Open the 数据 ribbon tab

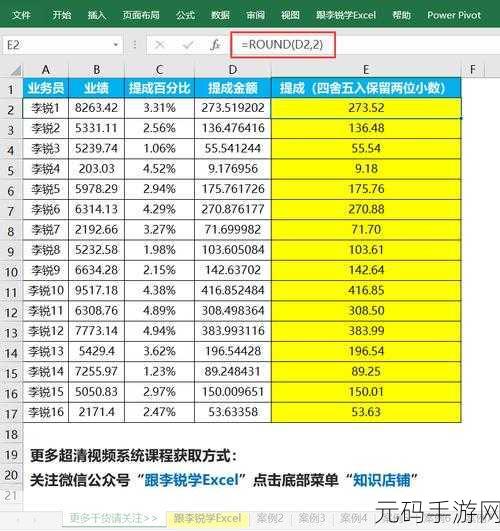pyautogui.click(x=220, y=15)
